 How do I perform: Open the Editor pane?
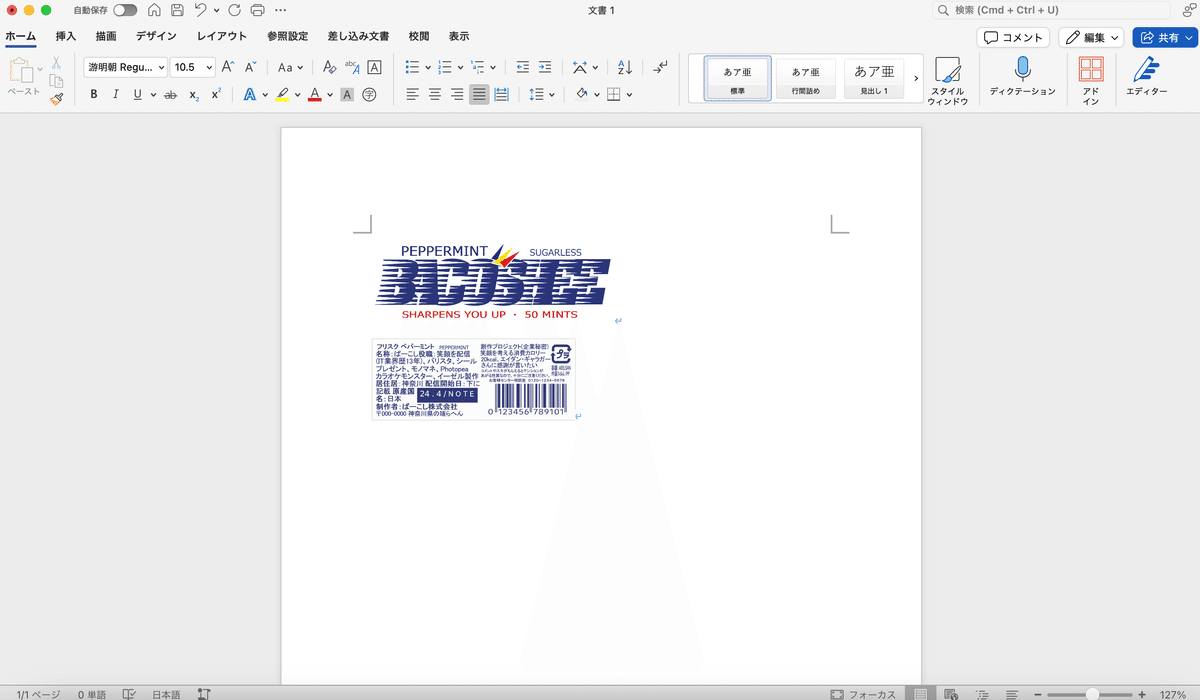coord(1146,76)
